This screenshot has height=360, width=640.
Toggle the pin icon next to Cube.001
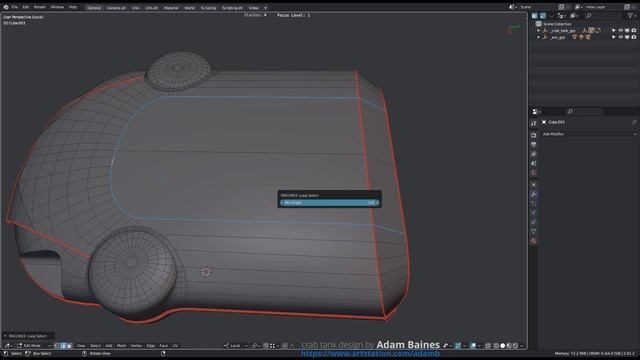[x=634, y=122]
